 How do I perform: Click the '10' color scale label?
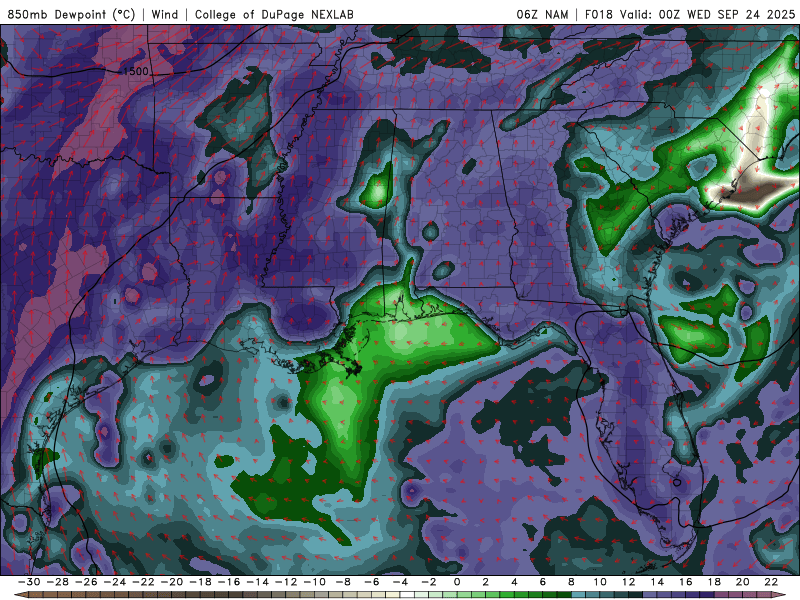coord(600,582)
